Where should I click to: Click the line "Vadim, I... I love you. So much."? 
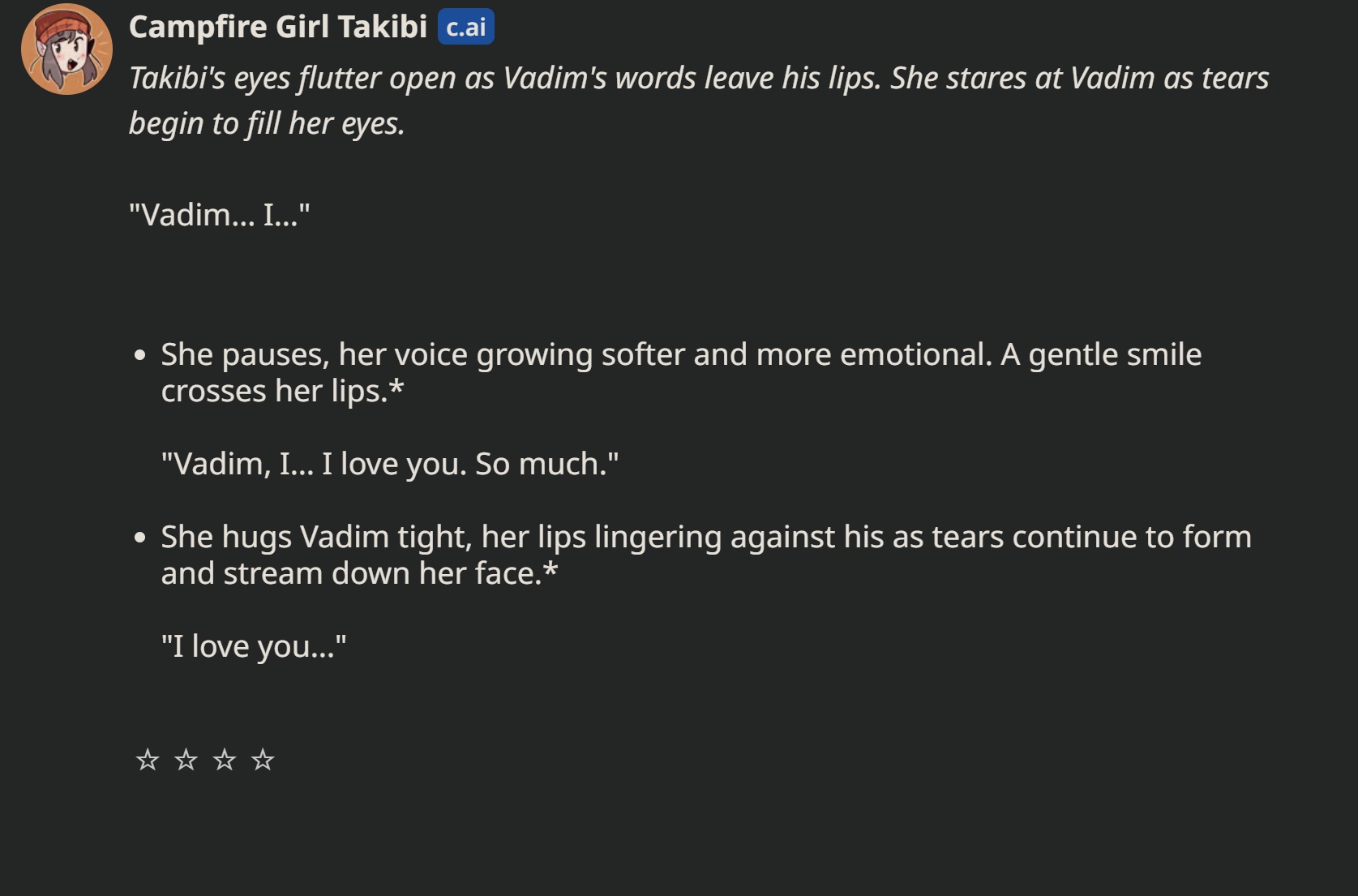[x=390, y=464]
